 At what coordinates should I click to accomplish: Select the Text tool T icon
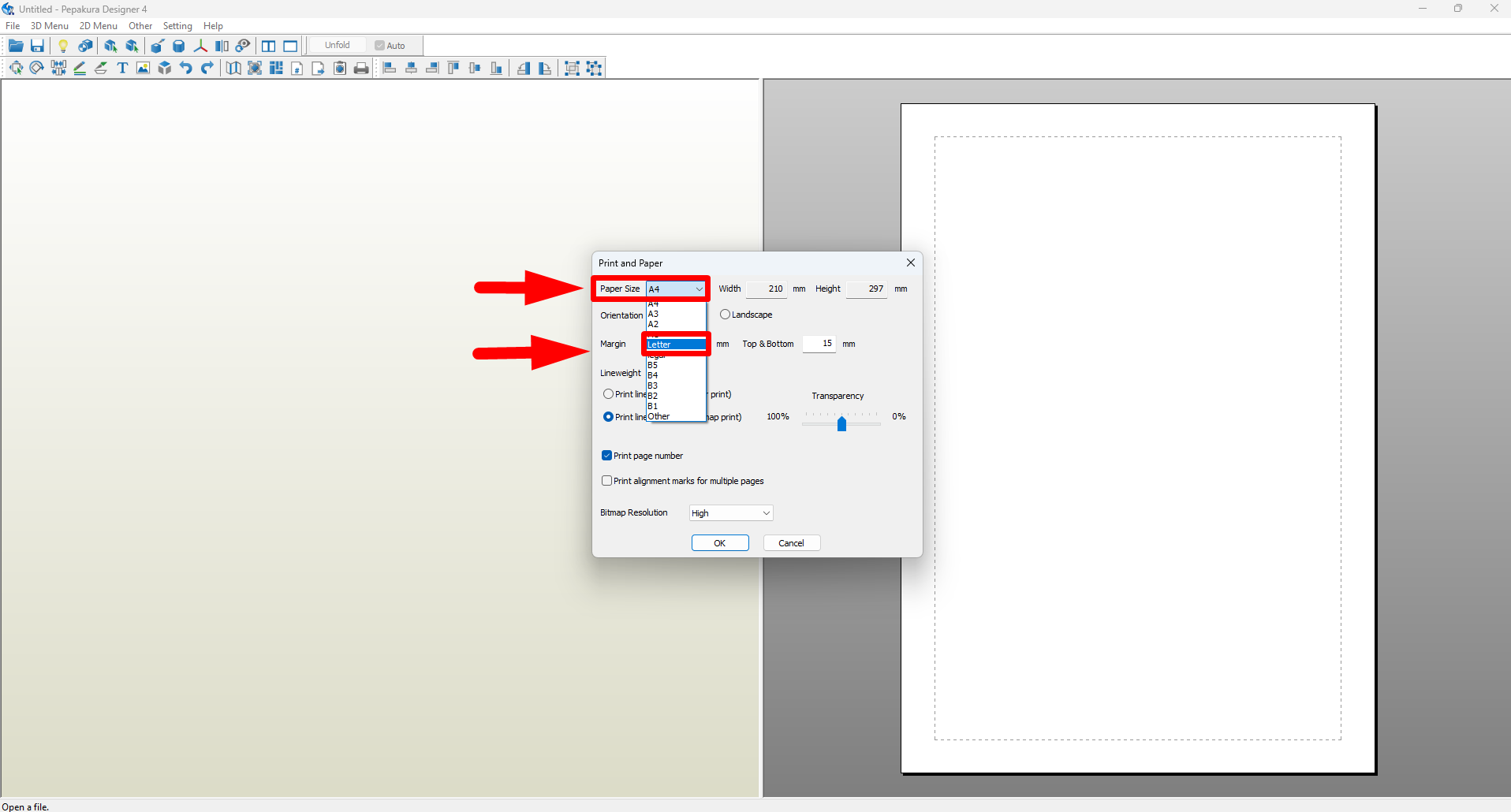[122, 68]
